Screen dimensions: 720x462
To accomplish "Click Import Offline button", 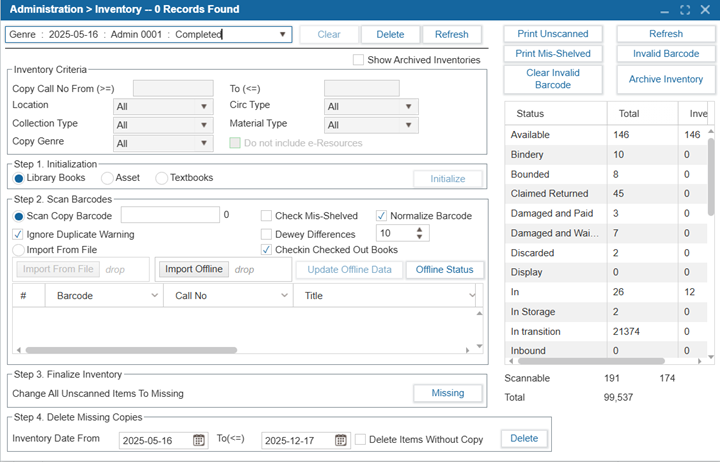I will pos(194,269).
